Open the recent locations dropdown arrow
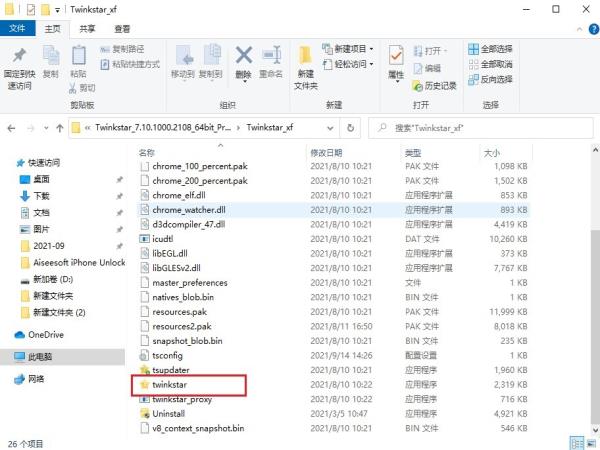 point(46,128)
